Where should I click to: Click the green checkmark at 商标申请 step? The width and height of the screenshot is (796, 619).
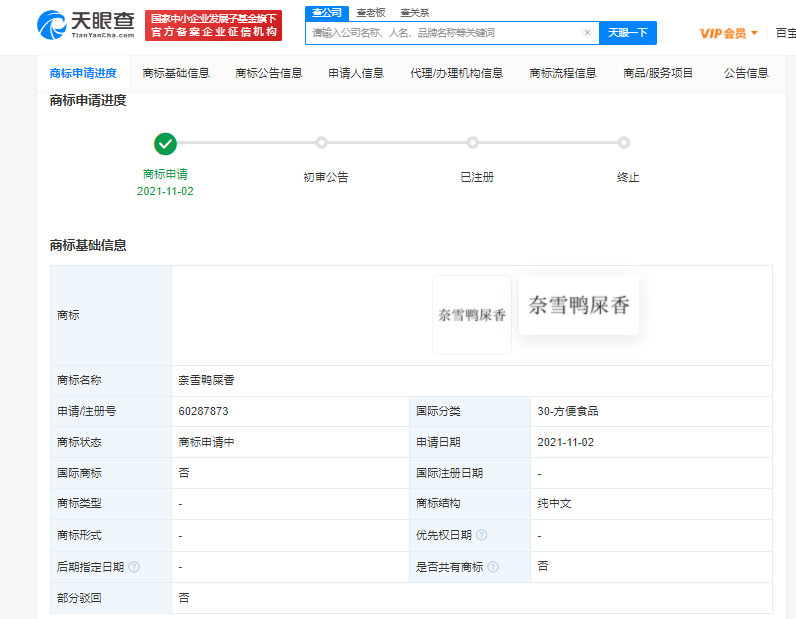tap(166, 144)
